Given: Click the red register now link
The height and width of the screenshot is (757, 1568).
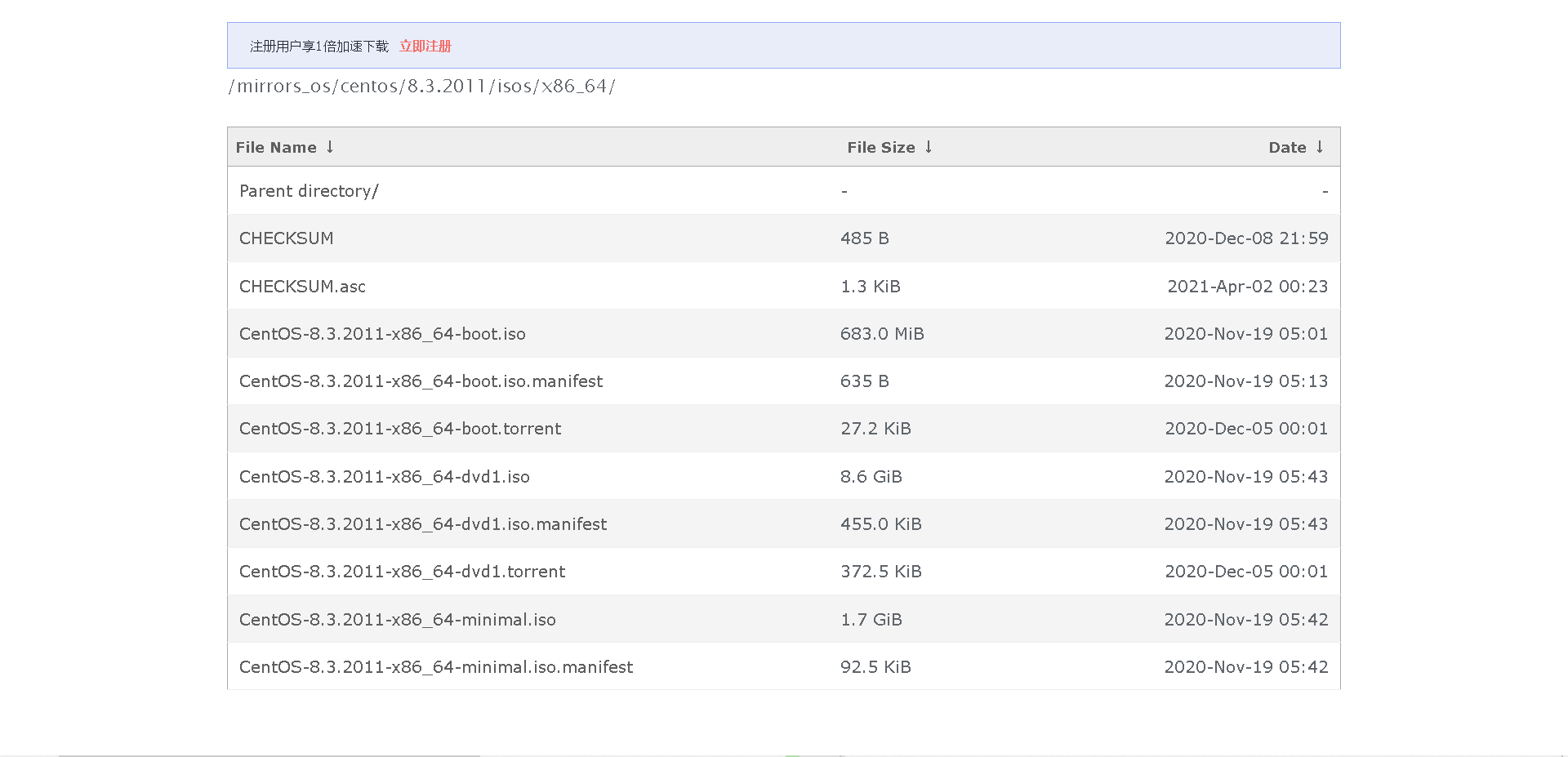Looking at the screenshot, I should pyautogui.click(x=425, y=47).
